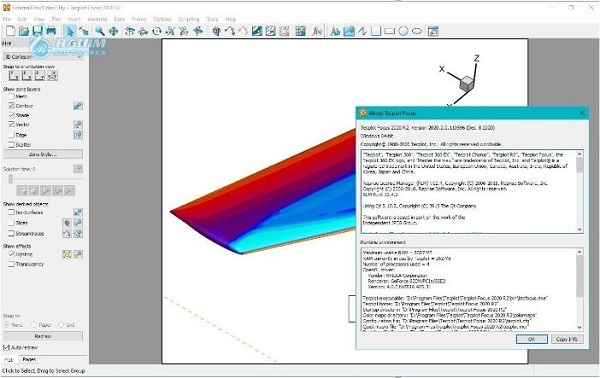Toggle the Auto redraw checkbox
The height and width of the screenshot is (378, 600).
(x=6, y=347)
